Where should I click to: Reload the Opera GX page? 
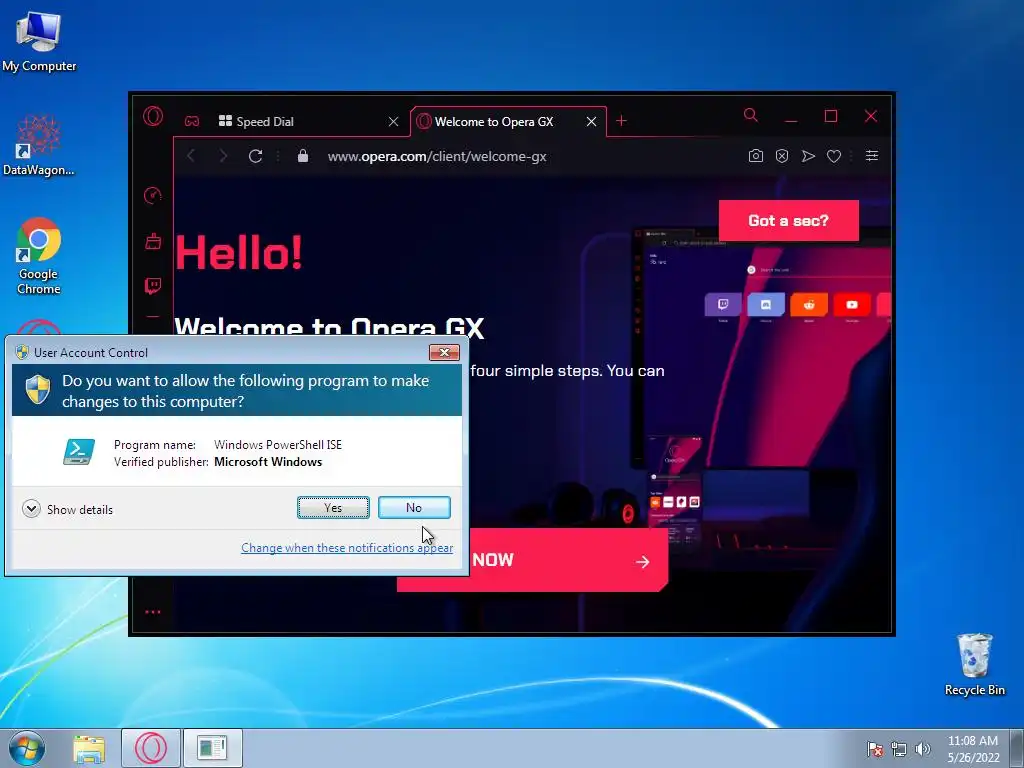pos(255,156)
